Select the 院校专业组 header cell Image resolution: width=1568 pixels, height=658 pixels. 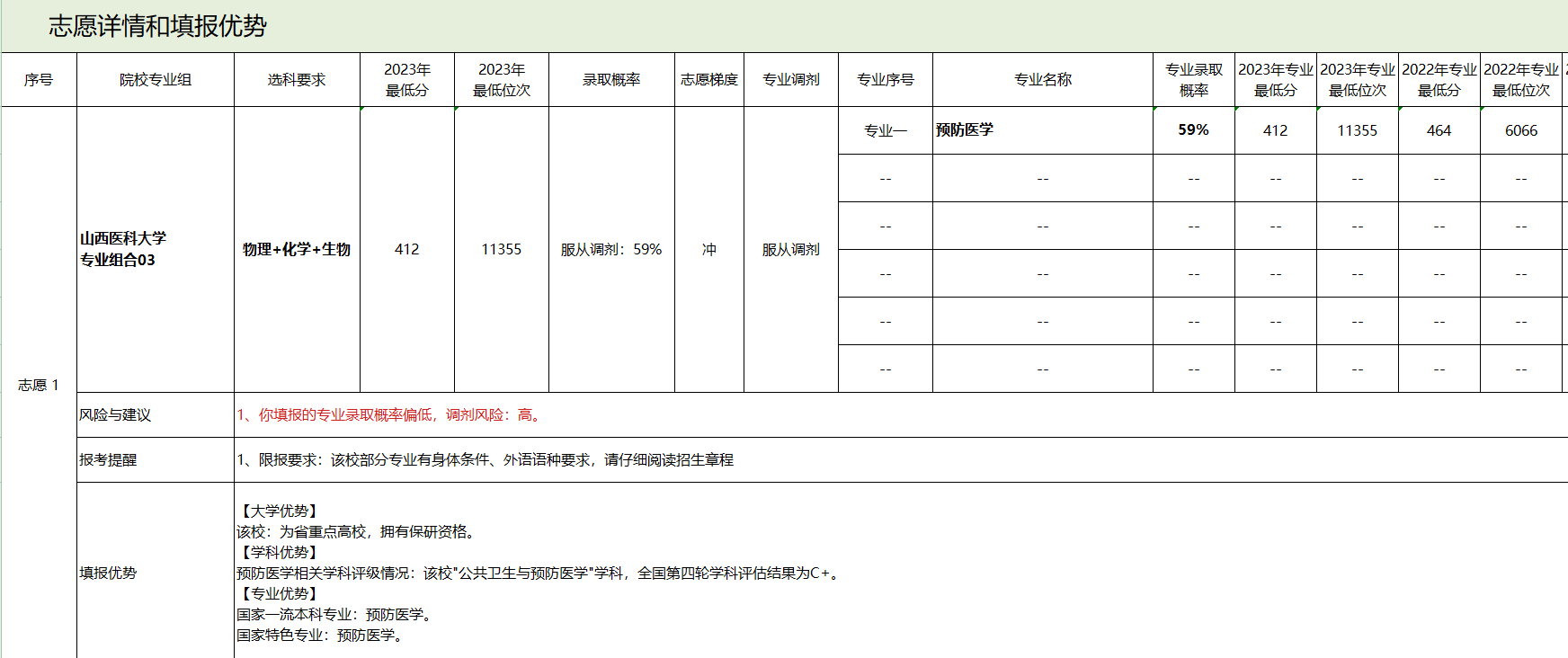coord(156,80)
